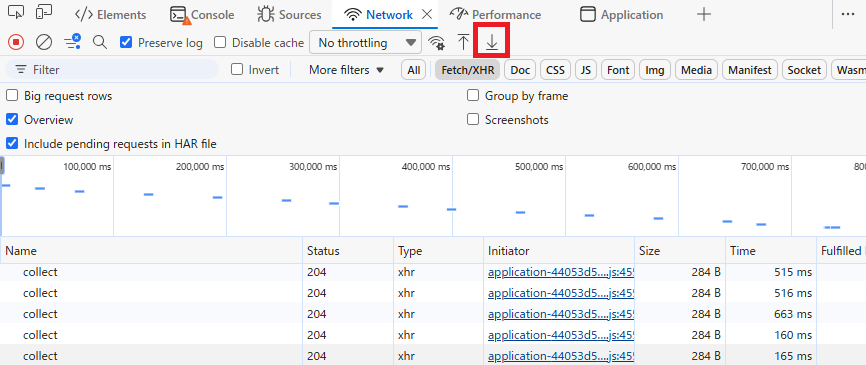The height and width of the screenshot is (365, 866).
Task: Click the 500,000 ms overview timeline marker
Action: tap(538, 166)
